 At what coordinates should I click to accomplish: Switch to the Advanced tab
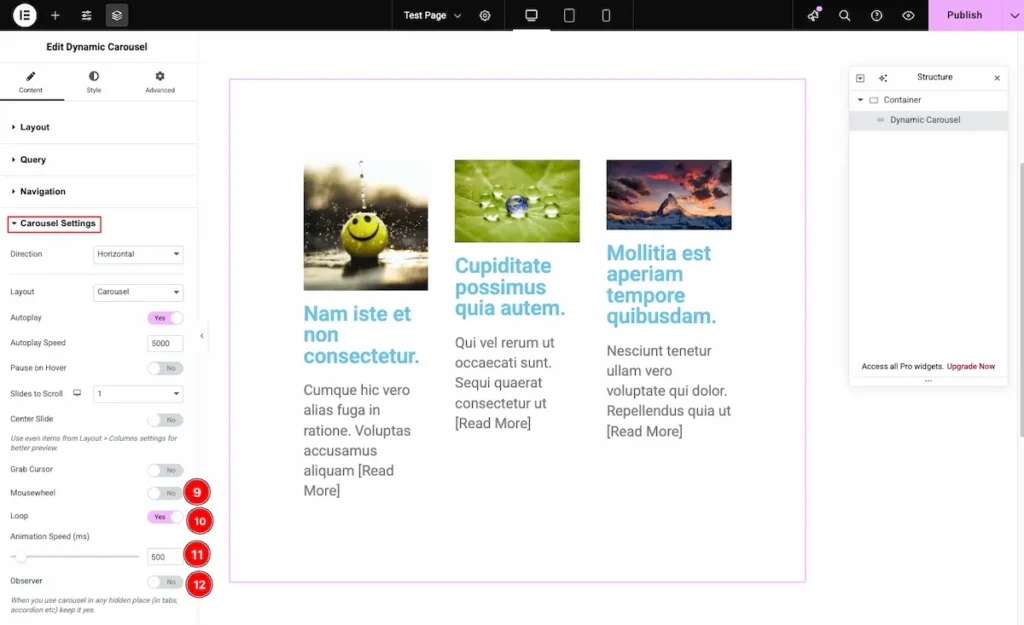pos(160,82)
